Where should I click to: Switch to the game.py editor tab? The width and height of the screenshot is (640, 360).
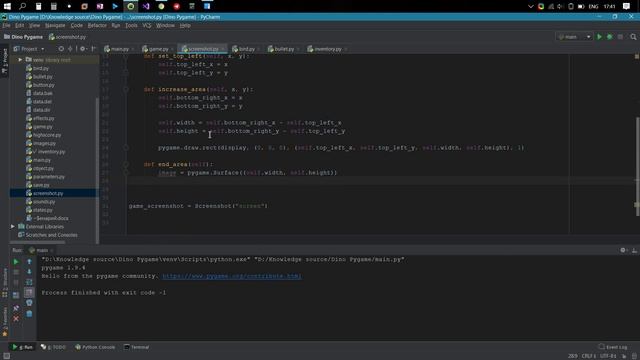[x=158, y=49]
